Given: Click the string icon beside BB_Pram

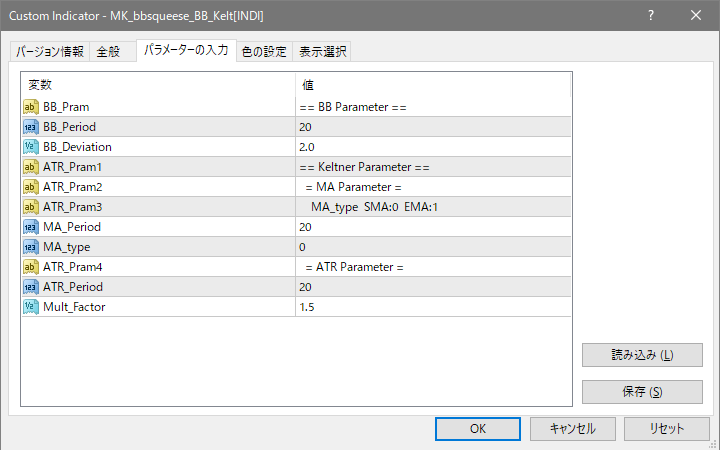Looking at the screenshot, I should tap(31, 107).
